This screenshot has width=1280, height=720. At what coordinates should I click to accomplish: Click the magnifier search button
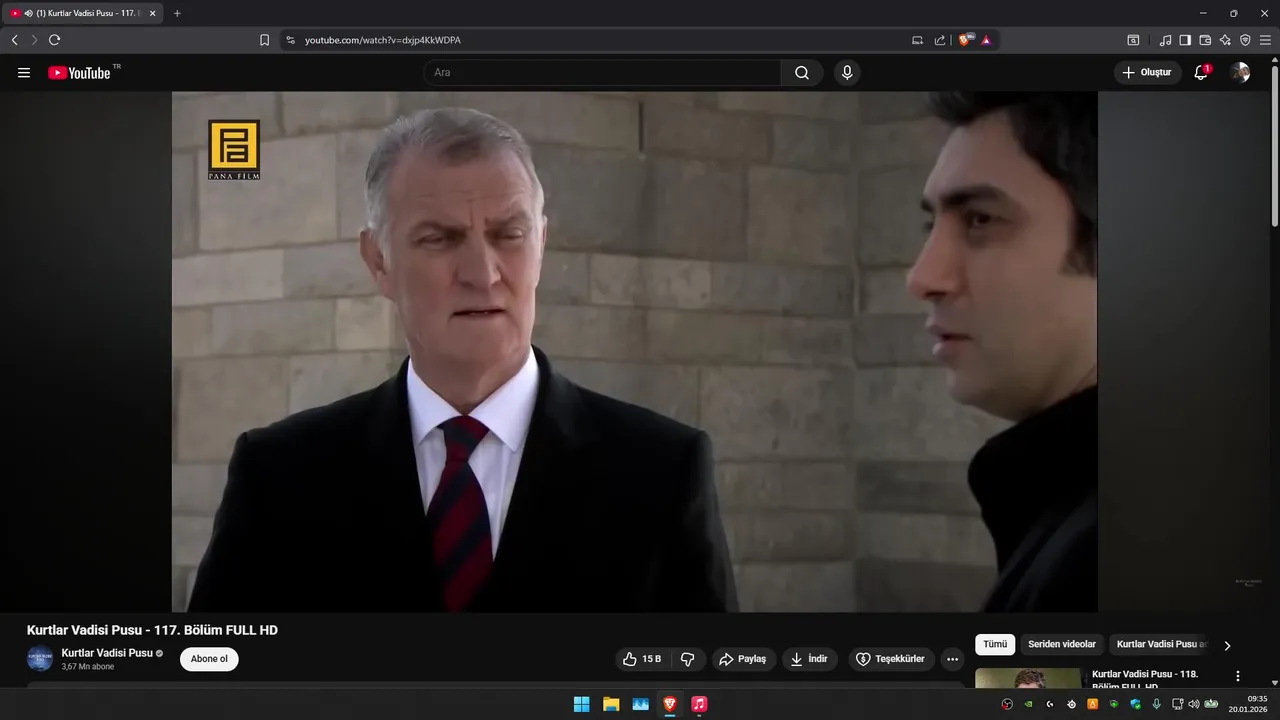click(802, 73)
